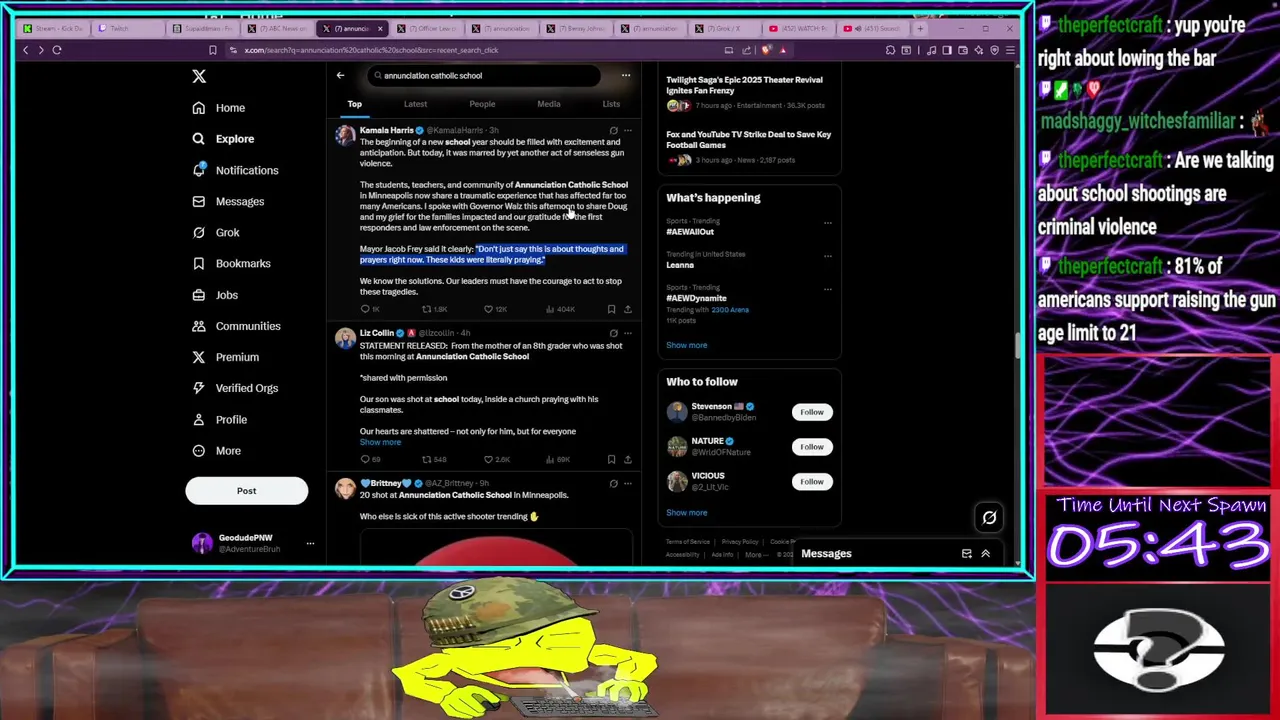
Task: Compose new message in Messages drawer
Action: [966, 553]
